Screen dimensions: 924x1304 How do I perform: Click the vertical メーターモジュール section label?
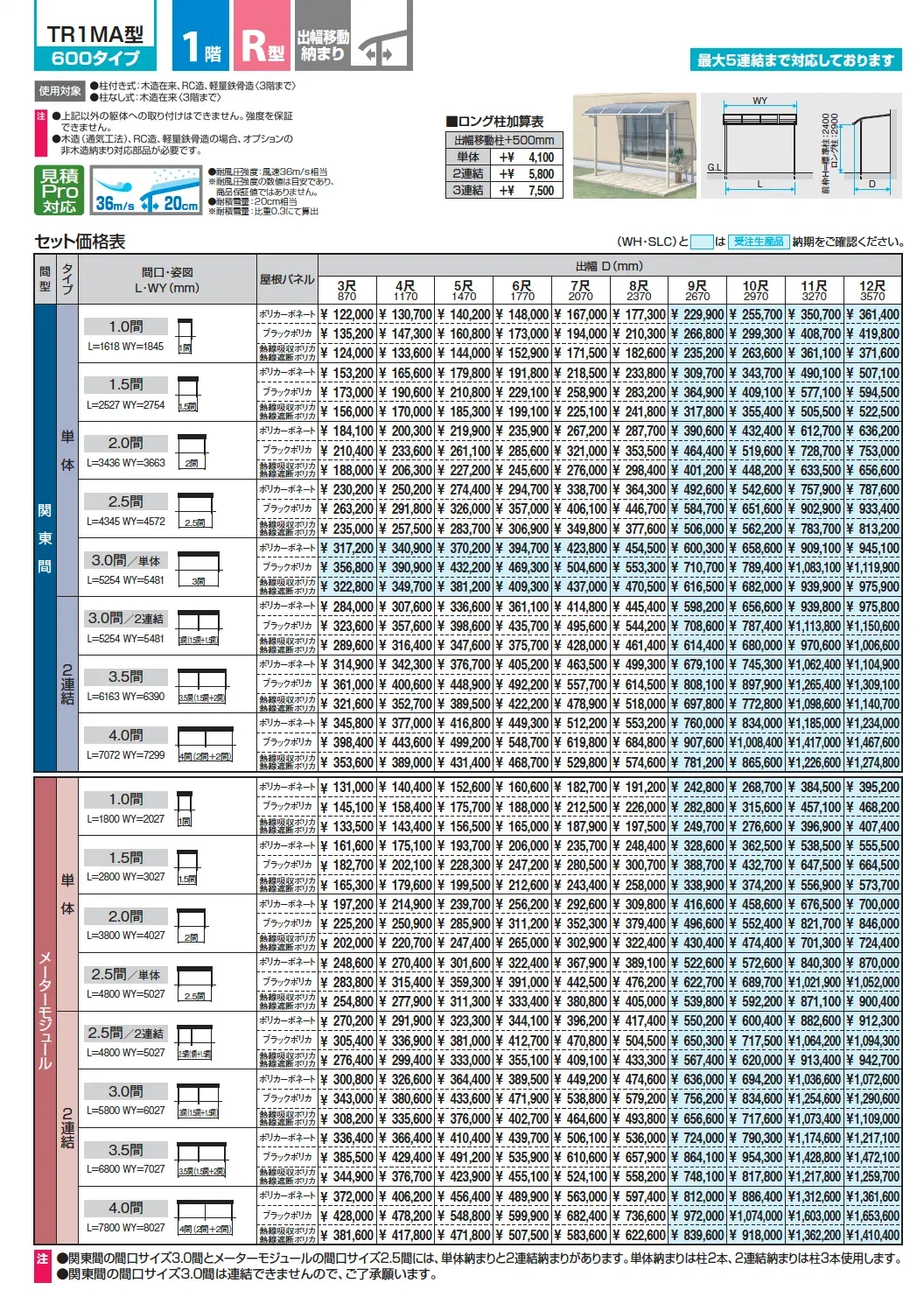45,1011
